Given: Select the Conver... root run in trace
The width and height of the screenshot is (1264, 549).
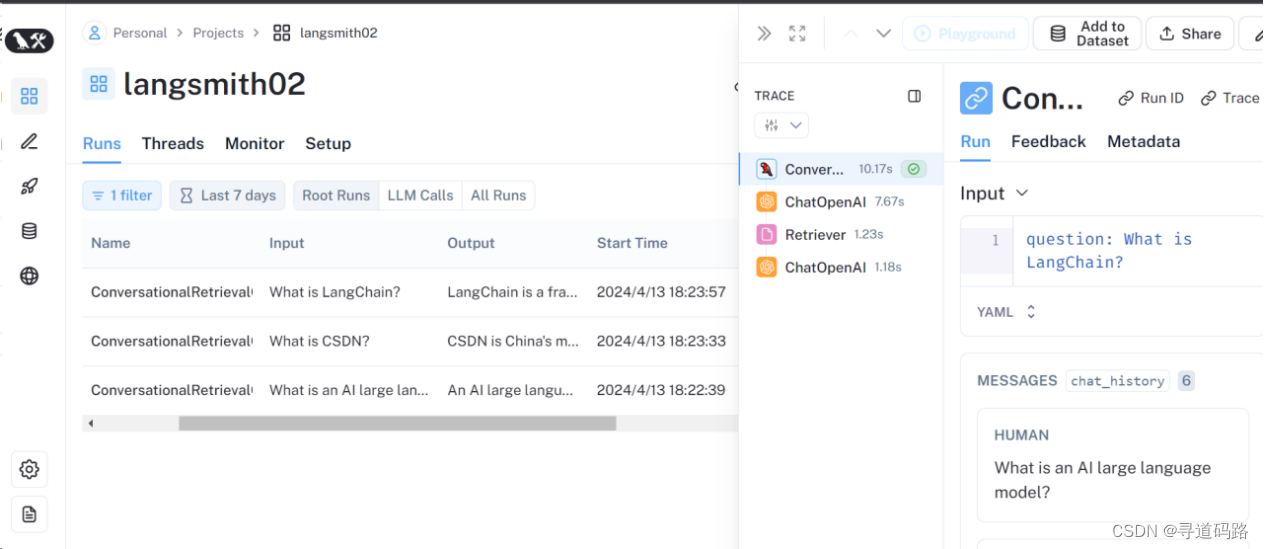Looking at the screenshot, I should [841, 169].
